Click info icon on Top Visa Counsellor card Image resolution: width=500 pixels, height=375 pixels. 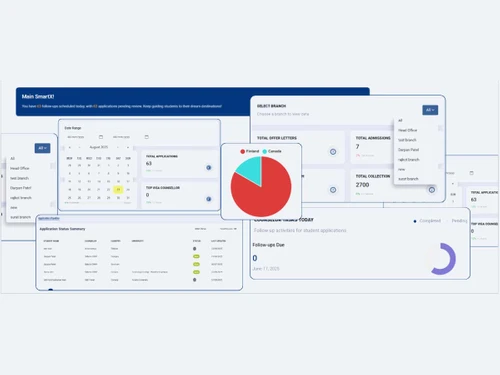209,199
